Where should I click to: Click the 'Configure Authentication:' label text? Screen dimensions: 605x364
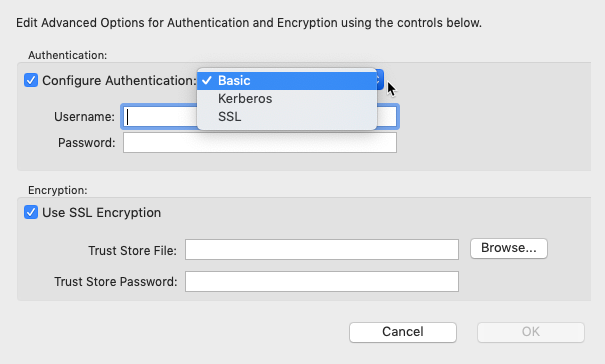[x=120, y=81]
